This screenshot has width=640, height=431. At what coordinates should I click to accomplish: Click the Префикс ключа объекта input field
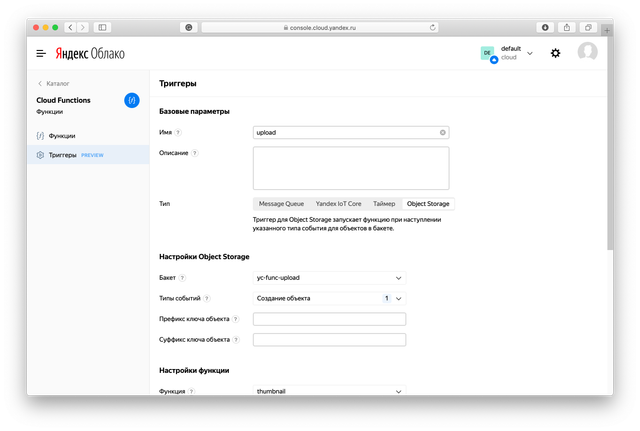[329, 319]
